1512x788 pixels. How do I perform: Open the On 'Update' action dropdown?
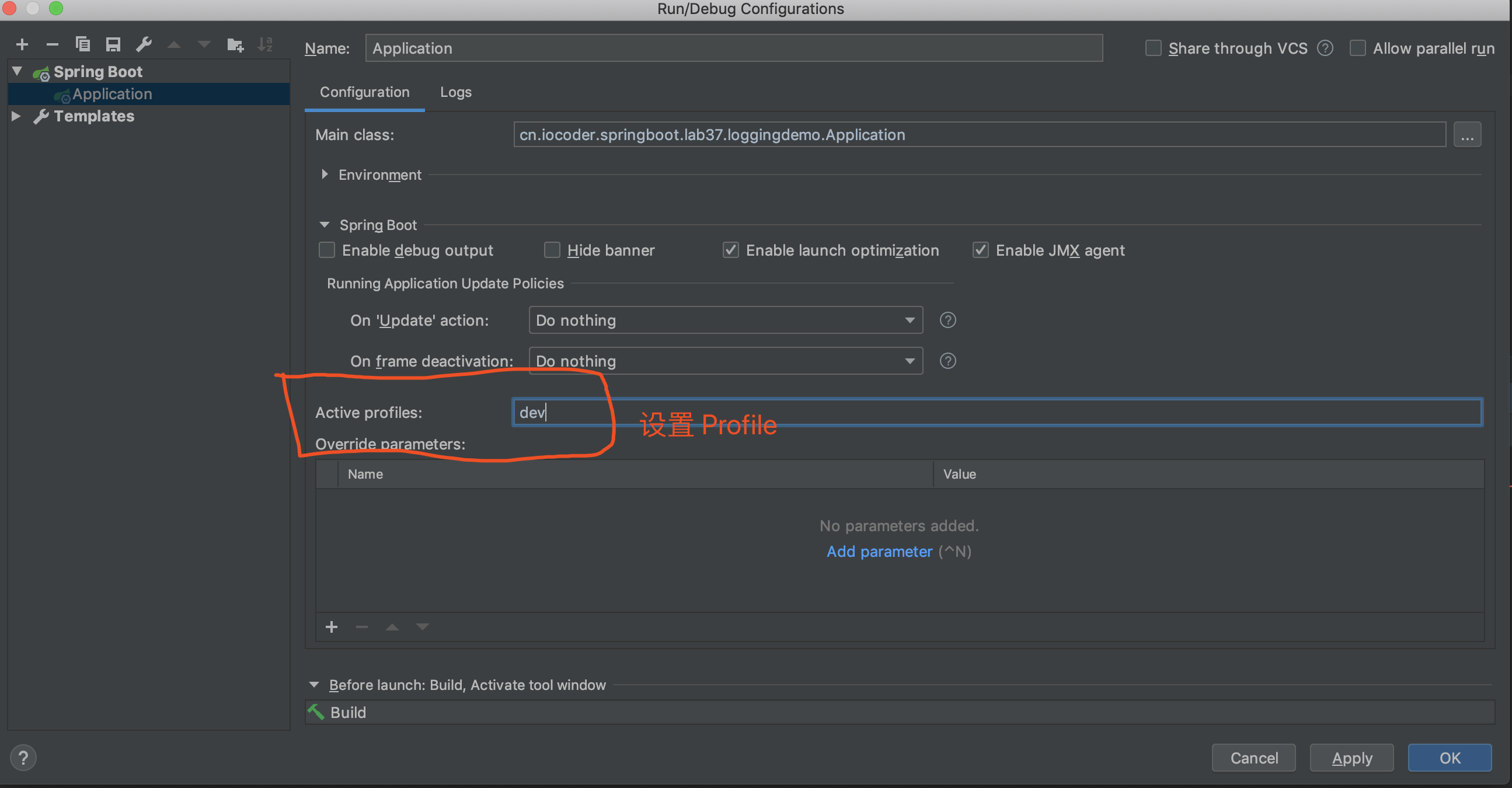[725, 320]
